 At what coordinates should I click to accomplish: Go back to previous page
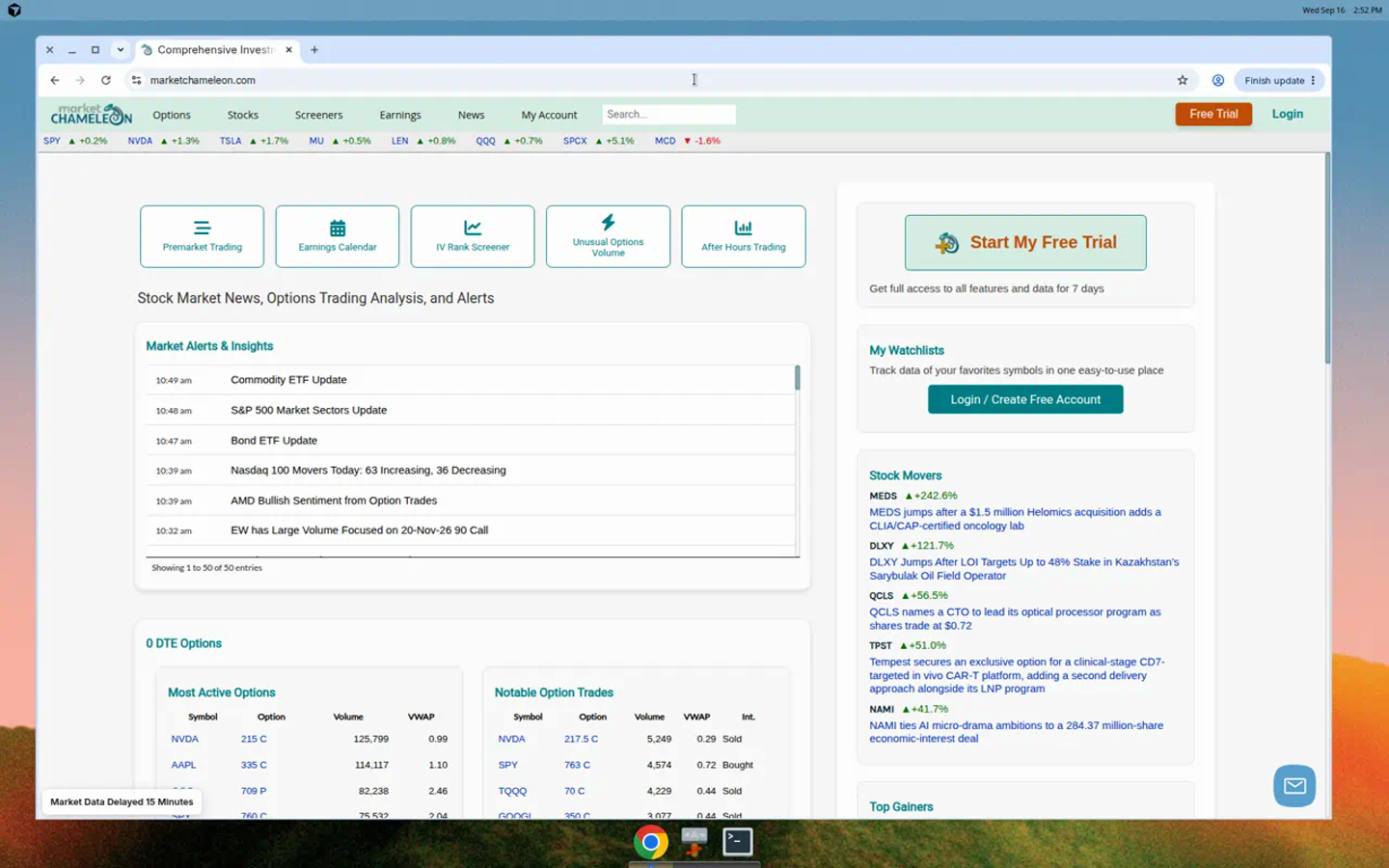coord(55,80)
